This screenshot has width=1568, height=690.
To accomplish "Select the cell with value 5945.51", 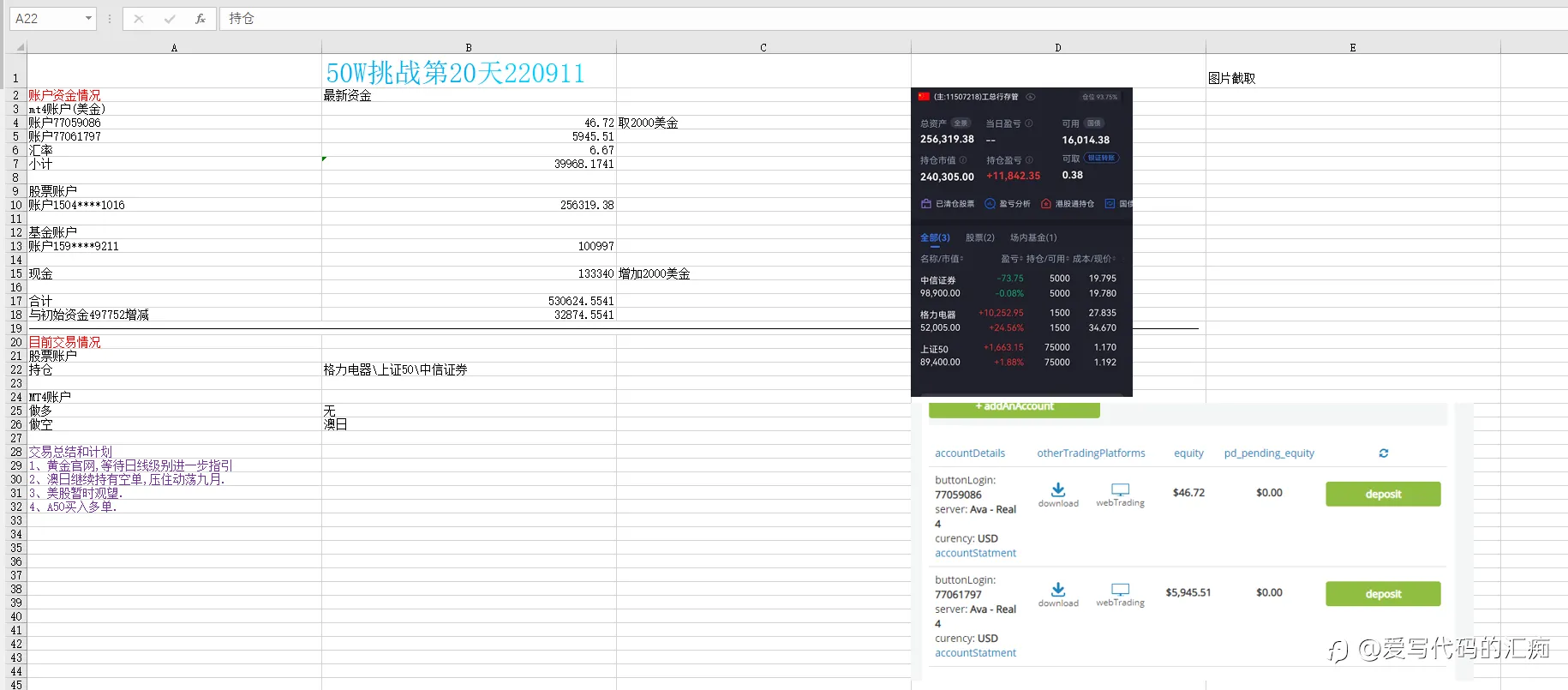I will [469, 136].
